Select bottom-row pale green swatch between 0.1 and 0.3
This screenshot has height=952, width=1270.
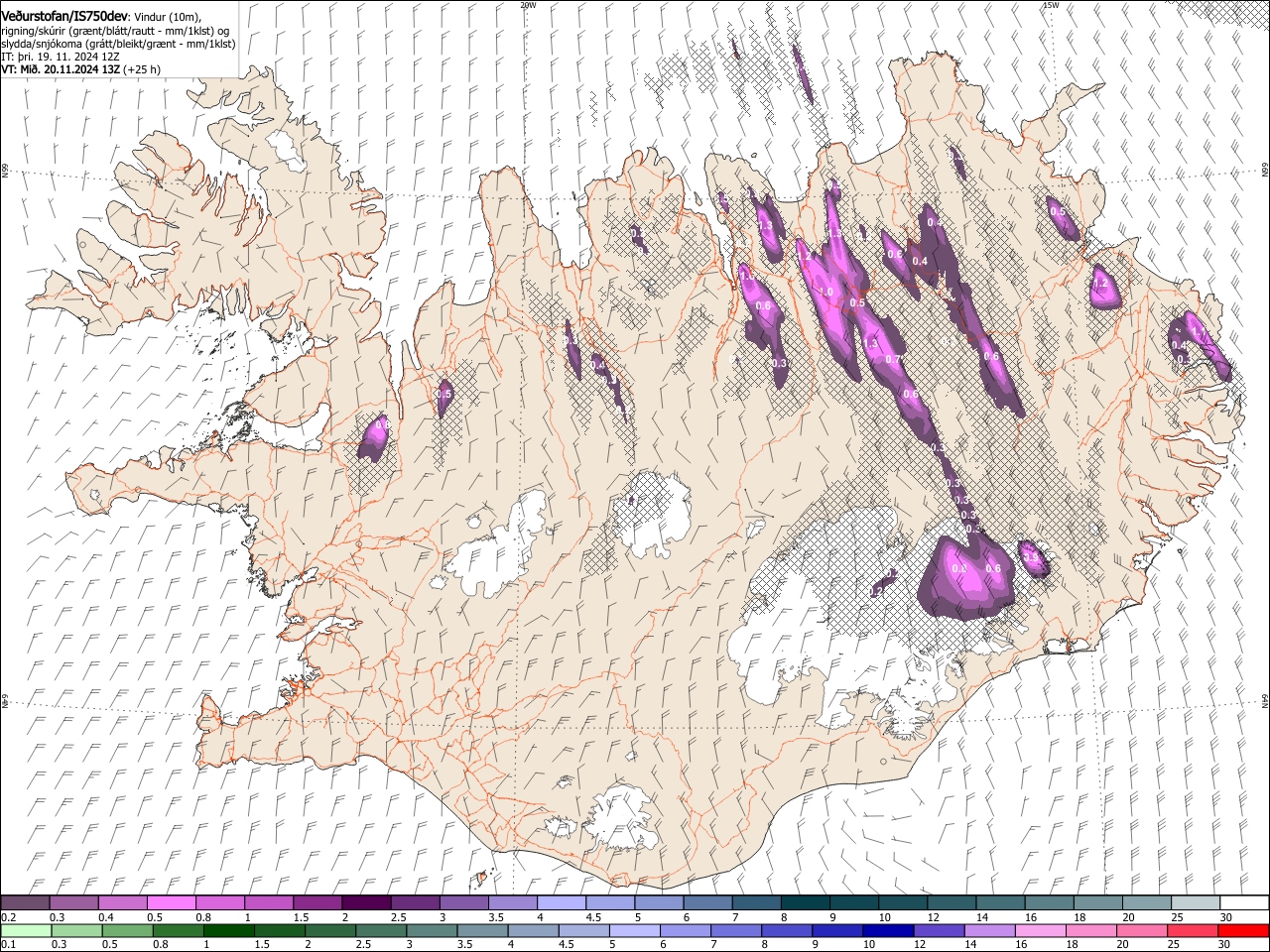point(26,931)
